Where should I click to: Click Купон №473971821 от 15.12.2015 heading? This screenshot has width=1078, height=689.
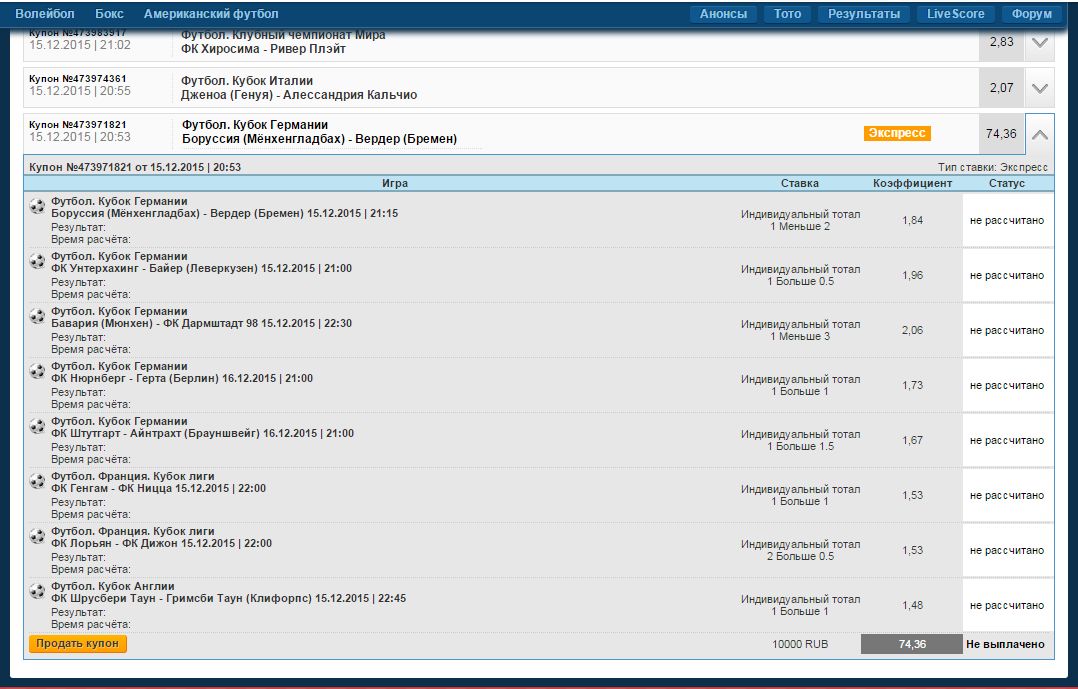coord(135,167)
